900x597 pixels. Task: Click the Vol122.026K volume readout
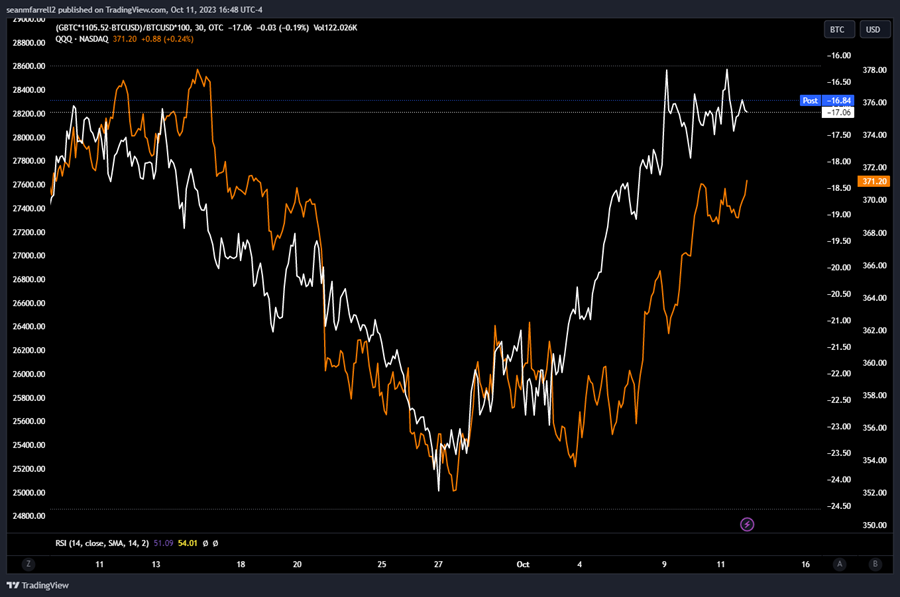[335, 28]
